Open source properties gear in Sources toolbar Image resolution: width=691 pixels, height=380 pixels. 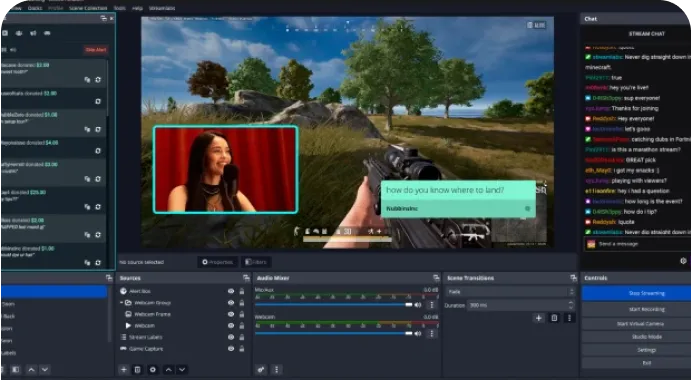pos(153,369)
